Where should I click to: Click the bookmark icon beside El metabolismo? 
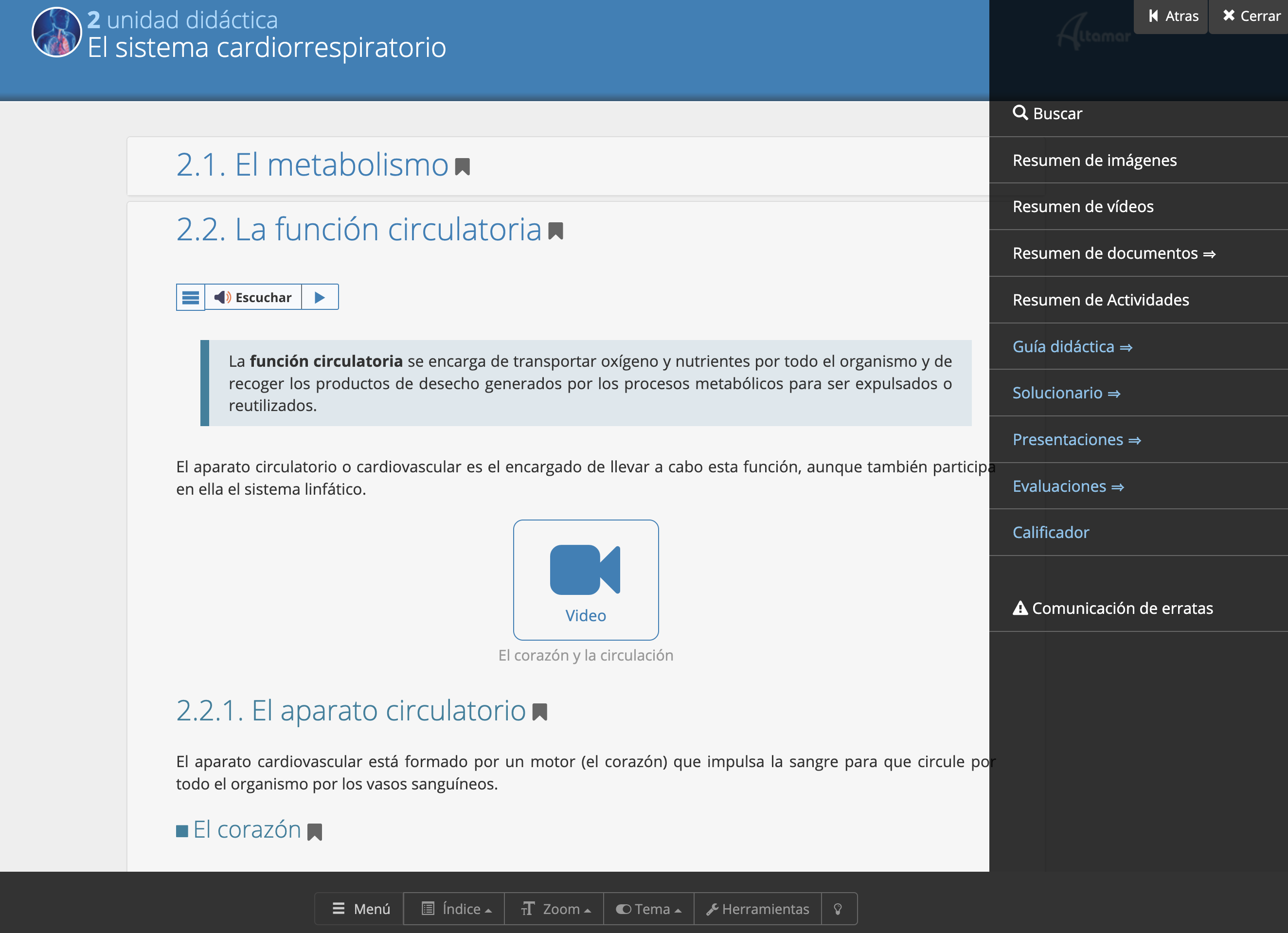point(462,167)
